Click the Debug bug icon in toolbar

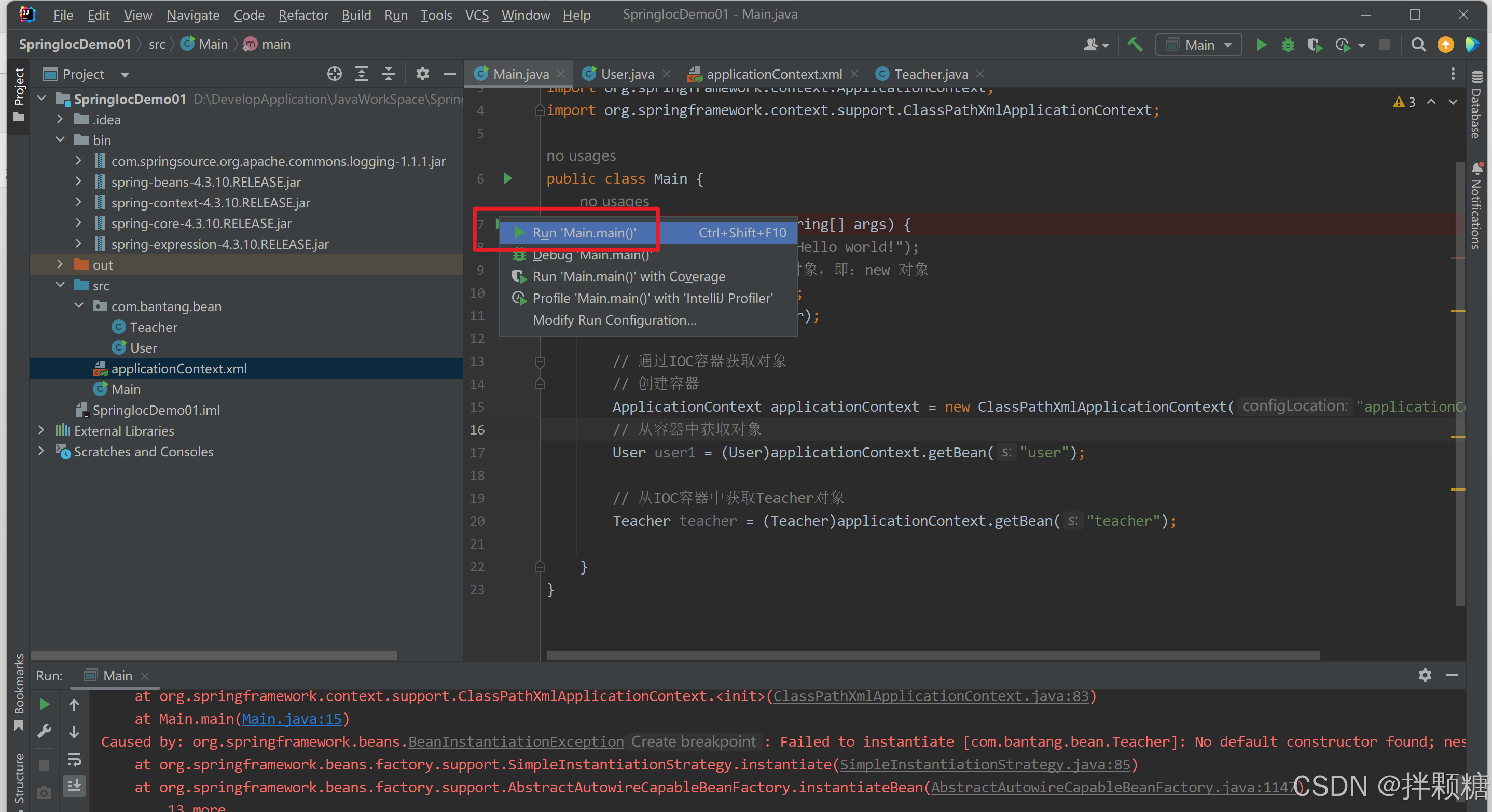coord(1287,45)
